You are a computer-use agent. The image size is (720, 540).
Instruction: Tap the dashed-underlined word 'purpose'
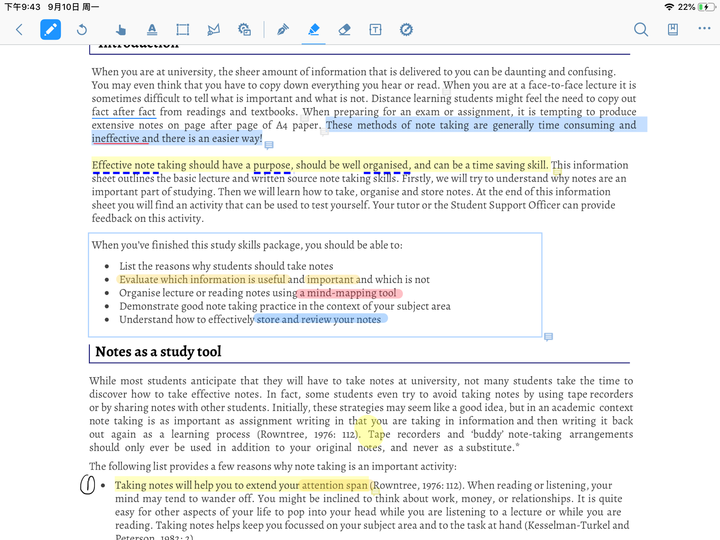coord(272,165)
